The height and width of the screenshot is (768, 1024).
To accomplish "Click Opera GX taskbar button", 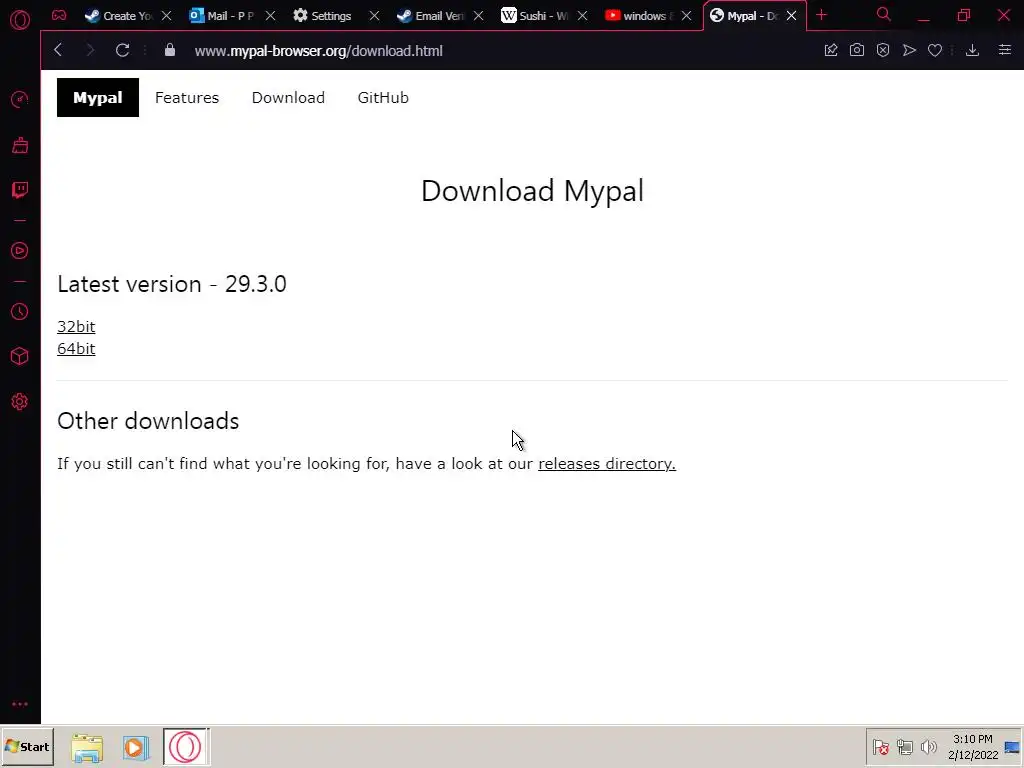I will 186,746.
